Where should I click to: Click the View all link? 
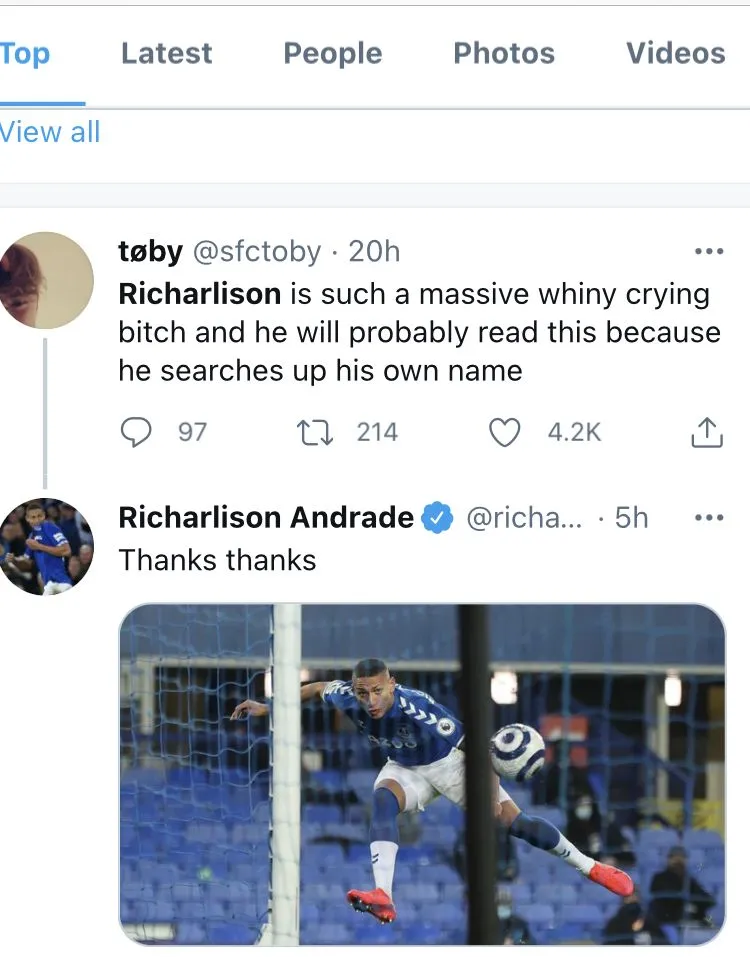tap(50, 132)
